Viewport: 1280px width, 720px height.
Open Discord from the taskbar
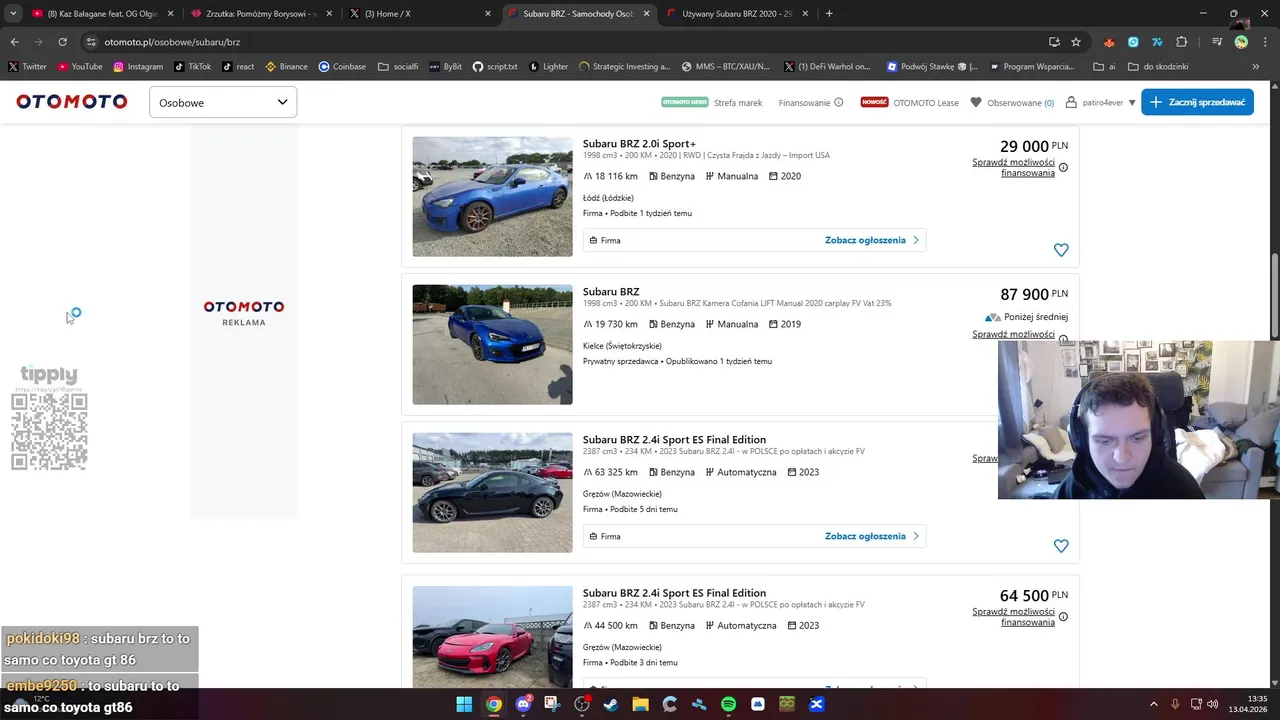523,704
